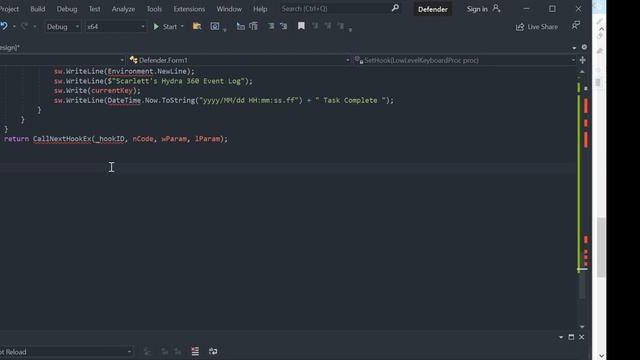Viewport: 640px width, 360px height.
Task: Open the x64 platform dropdown
Action: point(116,27)
